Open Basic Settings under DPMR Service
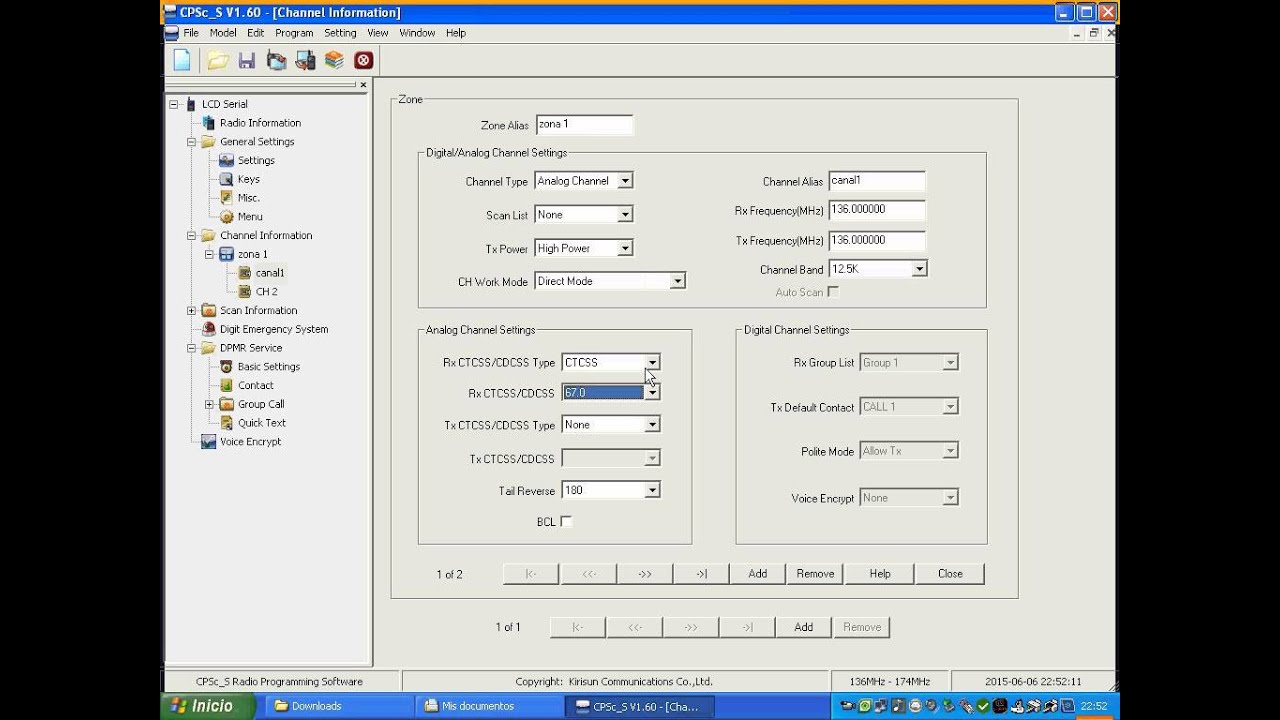This screenshot has height=720, width=1280. point(268,366)
